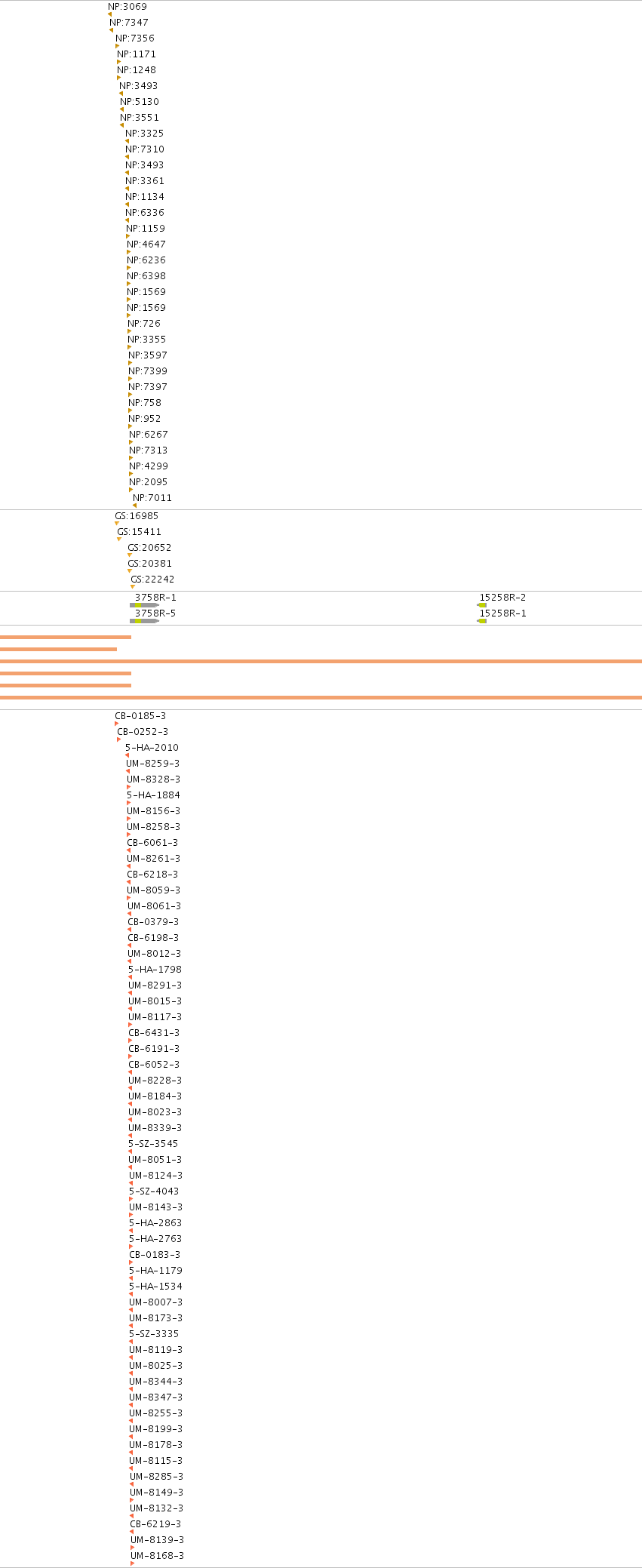Choose the NP:5130 feature
The image size is (642, 1568).
[140, 102]
